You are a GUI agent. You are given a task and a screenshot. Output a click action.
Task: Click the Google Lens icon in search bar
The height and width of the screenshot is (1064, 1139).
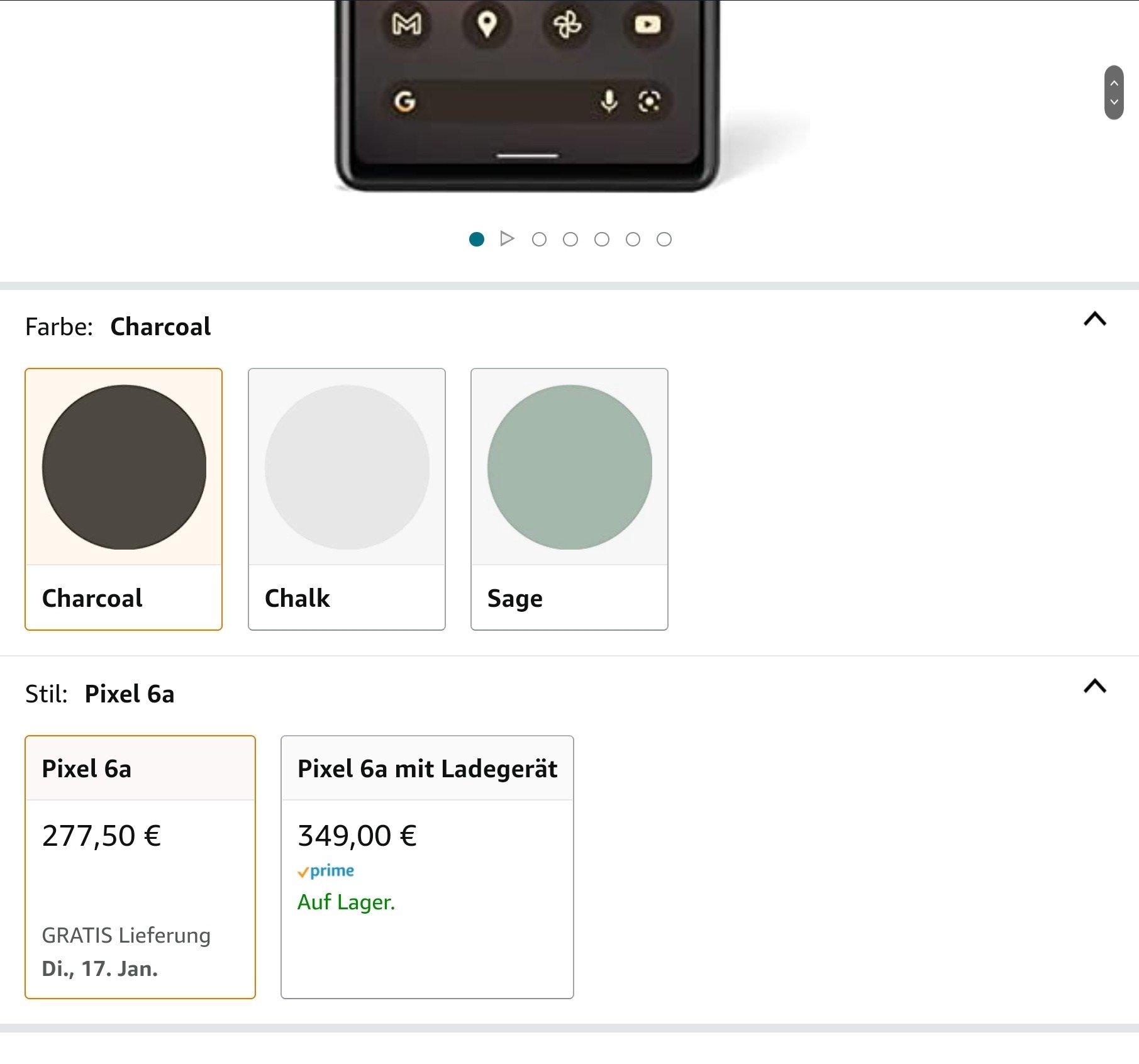click(x=649, y=101)
